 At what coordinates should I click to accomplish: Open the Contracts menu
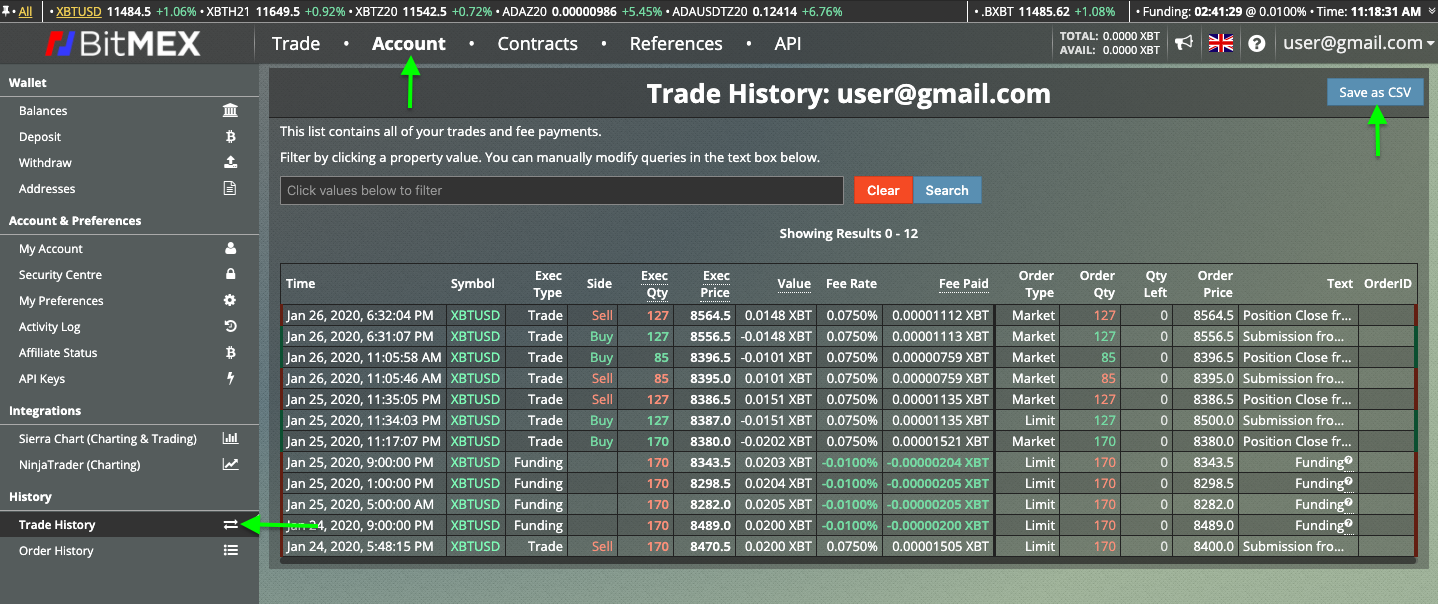click(x=537, y=44)
